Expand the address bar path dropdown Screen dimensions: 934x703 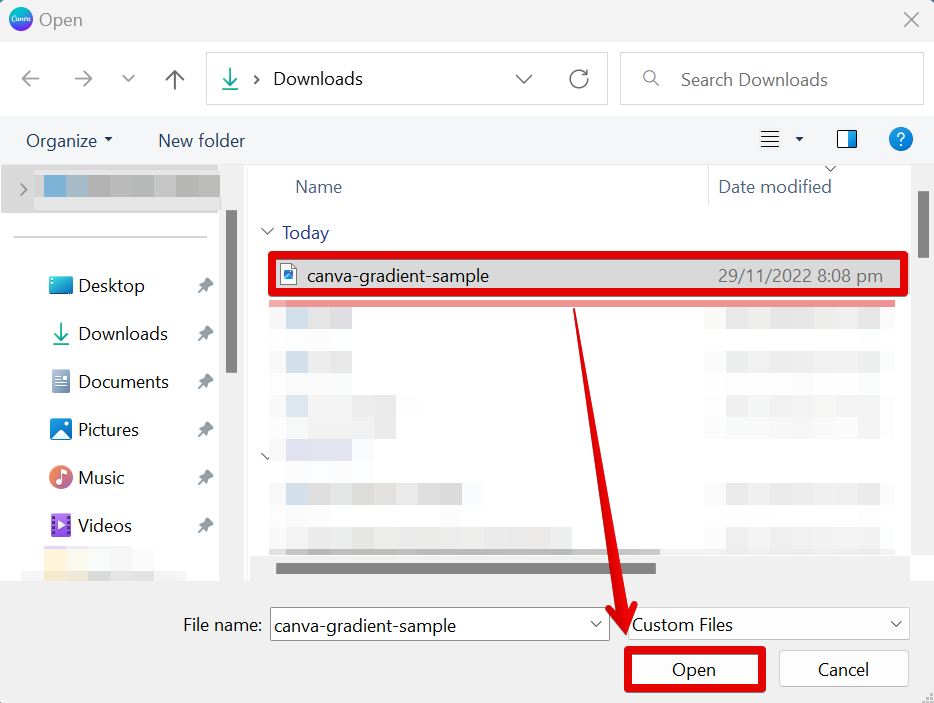coord(524,79)
